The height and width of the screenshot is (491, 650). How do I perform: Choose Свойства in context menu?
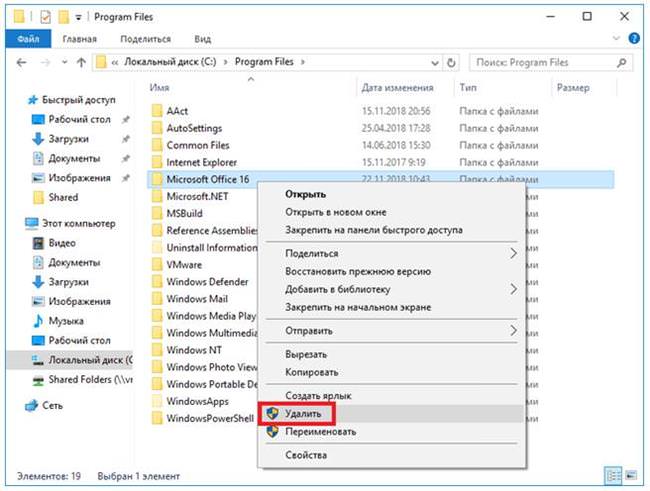pos(392,455)
